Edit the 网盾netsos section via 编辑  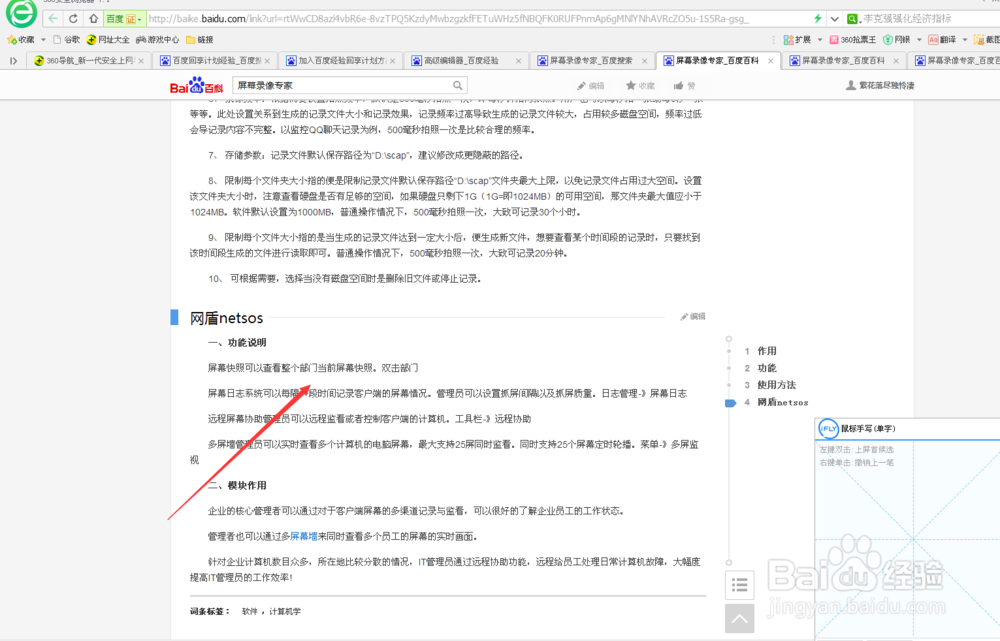click(693, 316)
